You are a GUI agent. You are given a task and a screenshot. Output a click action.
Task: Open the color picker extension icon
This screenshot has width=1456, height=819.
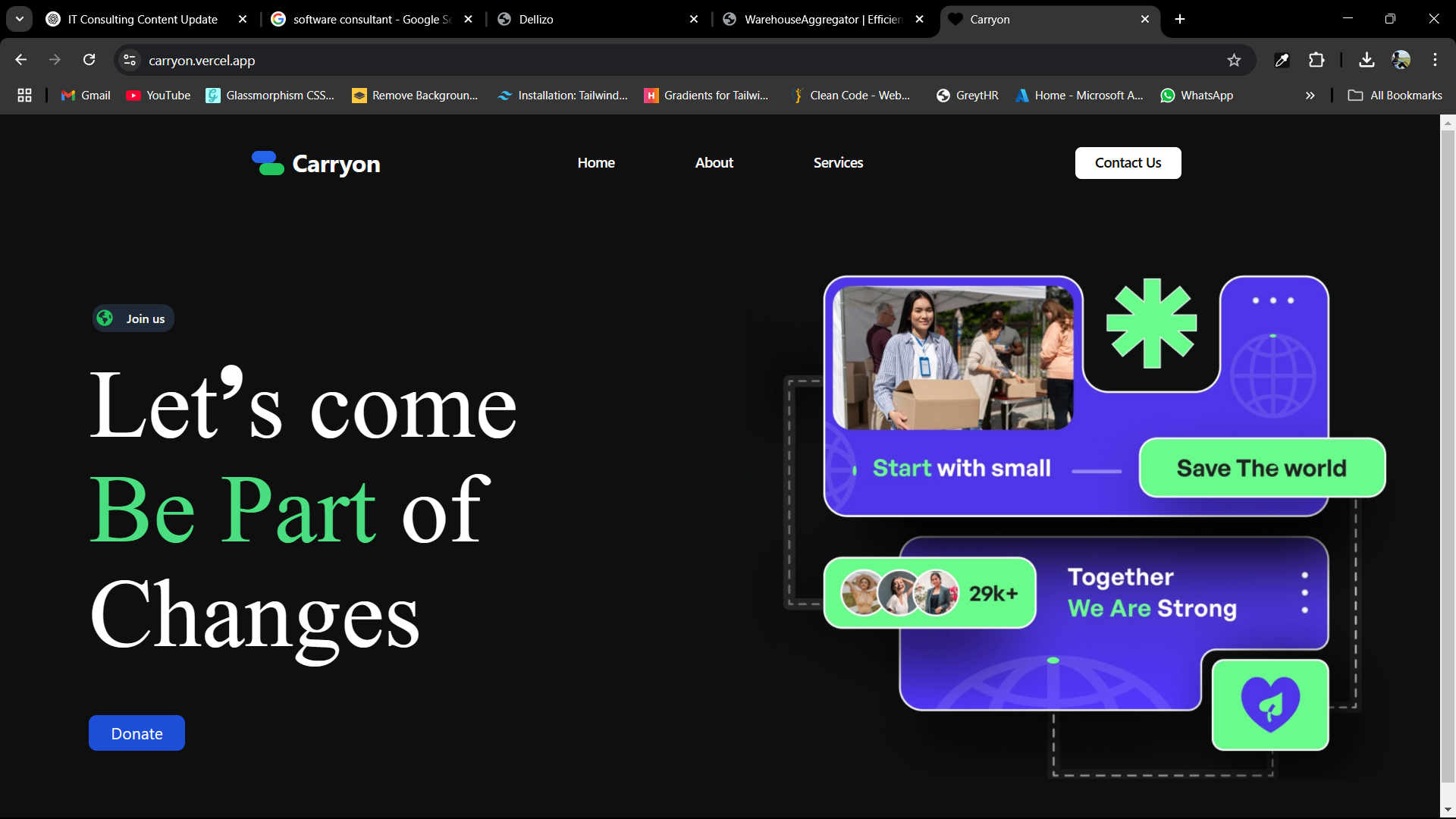pyautogui.click(x=1282, y=61)
